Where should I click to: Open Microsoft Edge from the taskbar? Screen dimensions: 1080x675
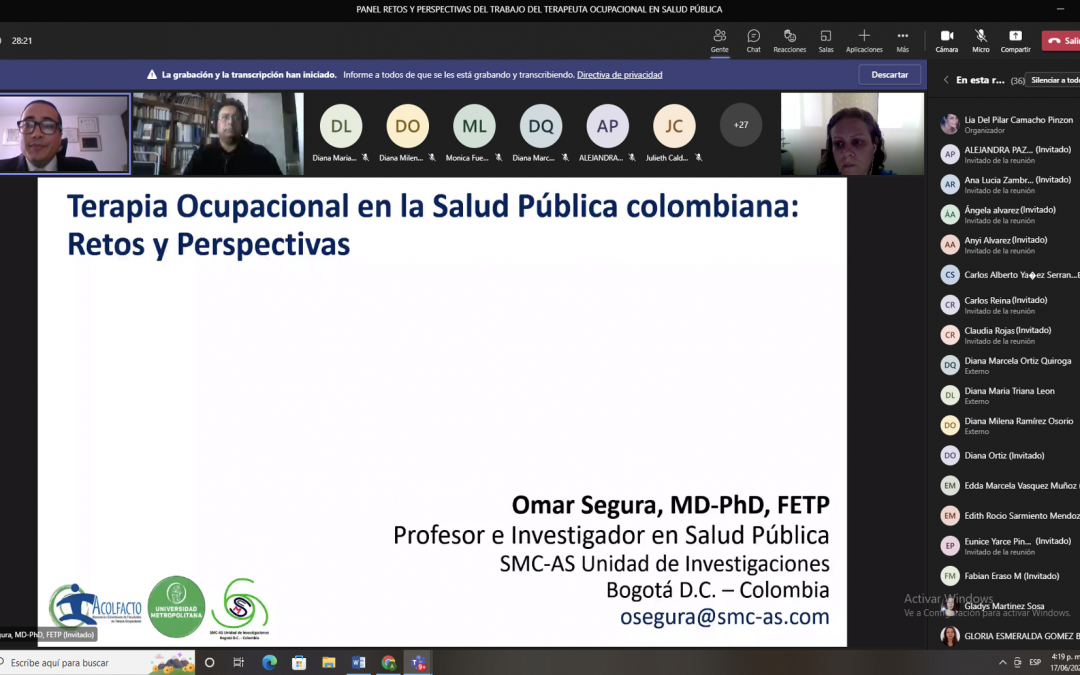269,662
